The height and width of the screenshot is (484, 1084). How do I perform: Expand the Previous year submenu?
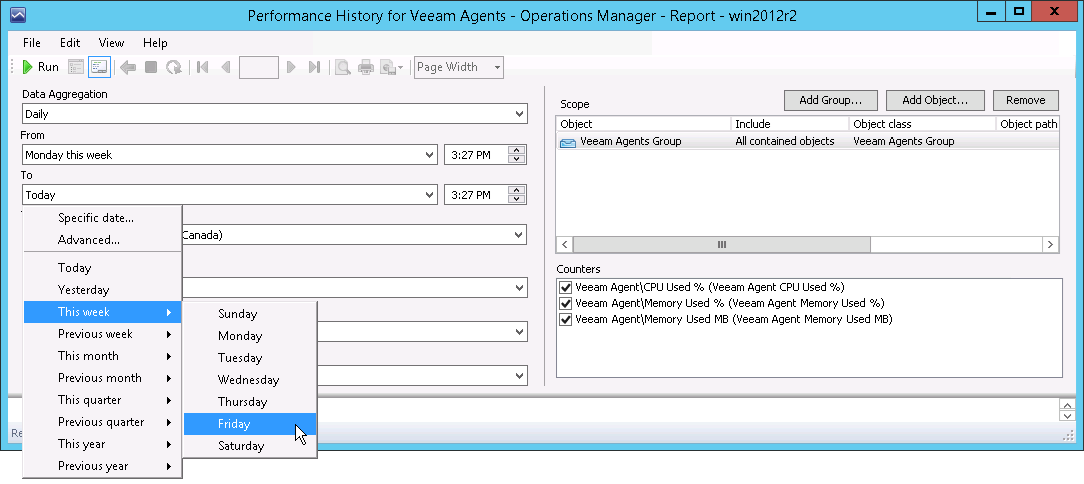(x=102, y=467)
